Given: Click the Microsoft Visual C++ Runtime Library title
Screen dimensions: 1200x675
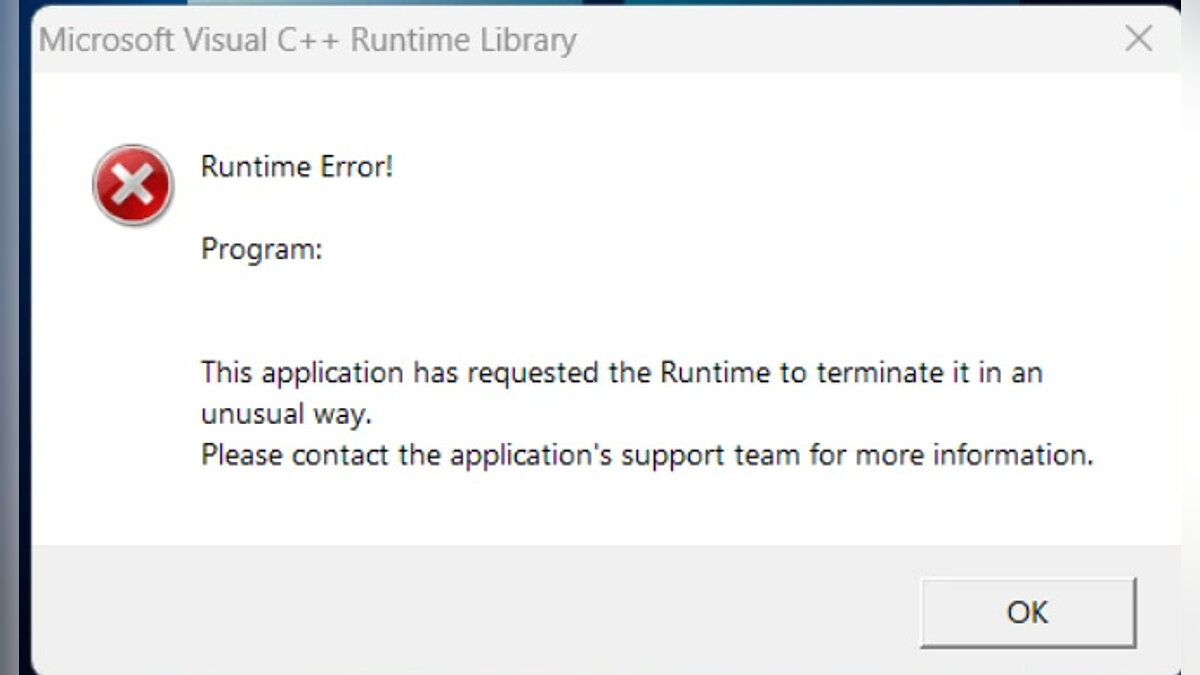Looking at the screenshot, I should point(307,40).
